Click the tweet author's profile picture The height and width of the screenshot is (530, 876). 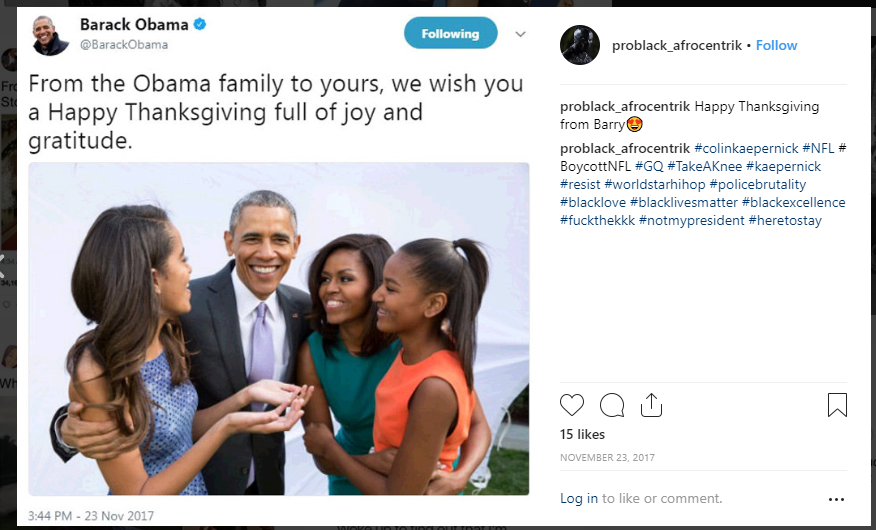48,35
